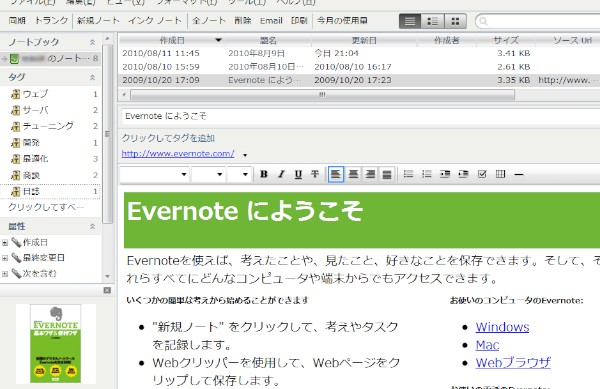This screenshot has height=389, width=600.
Task: Click the search magnifier icon
Action: (483, 21)
